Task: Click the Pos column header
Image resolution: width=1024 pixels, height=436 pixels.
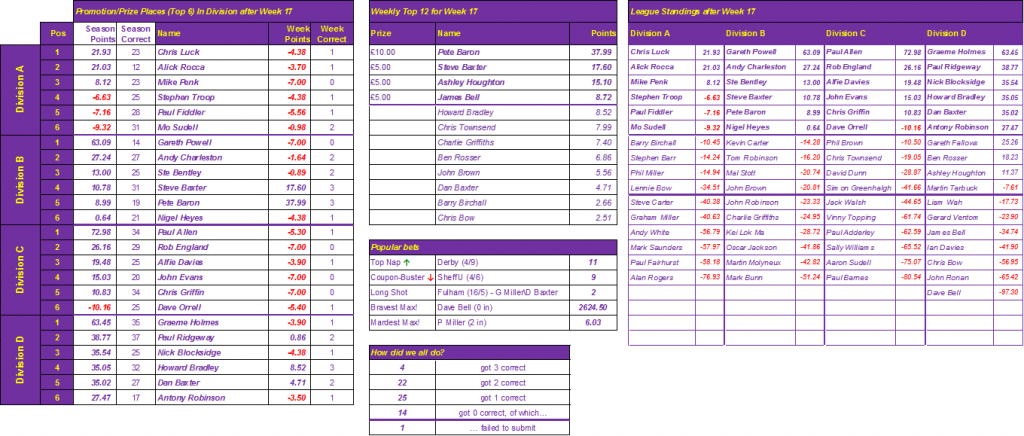Action: 56,34
